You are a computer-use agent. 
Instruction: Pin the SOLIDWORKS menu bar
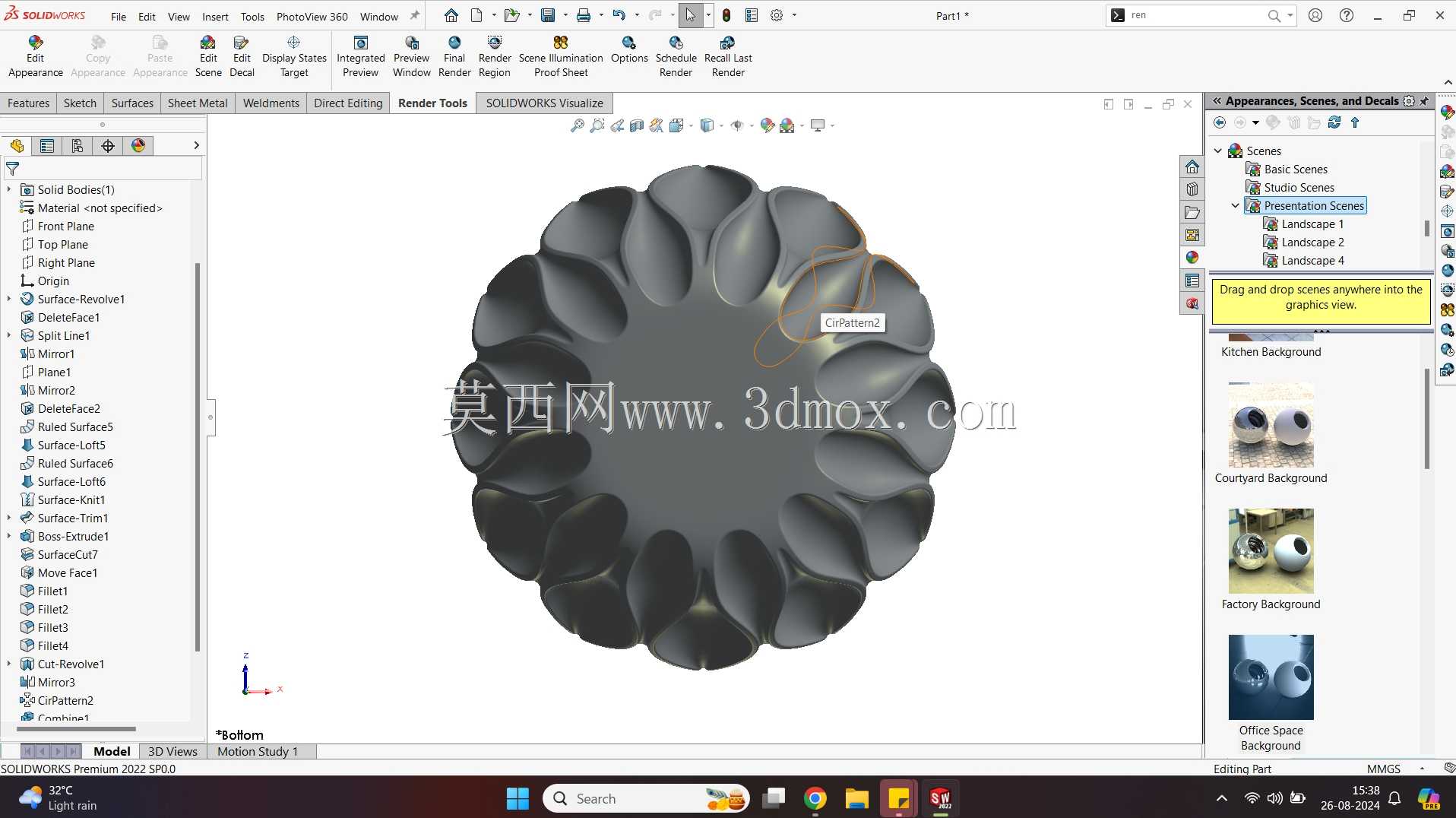coord(415,15)
